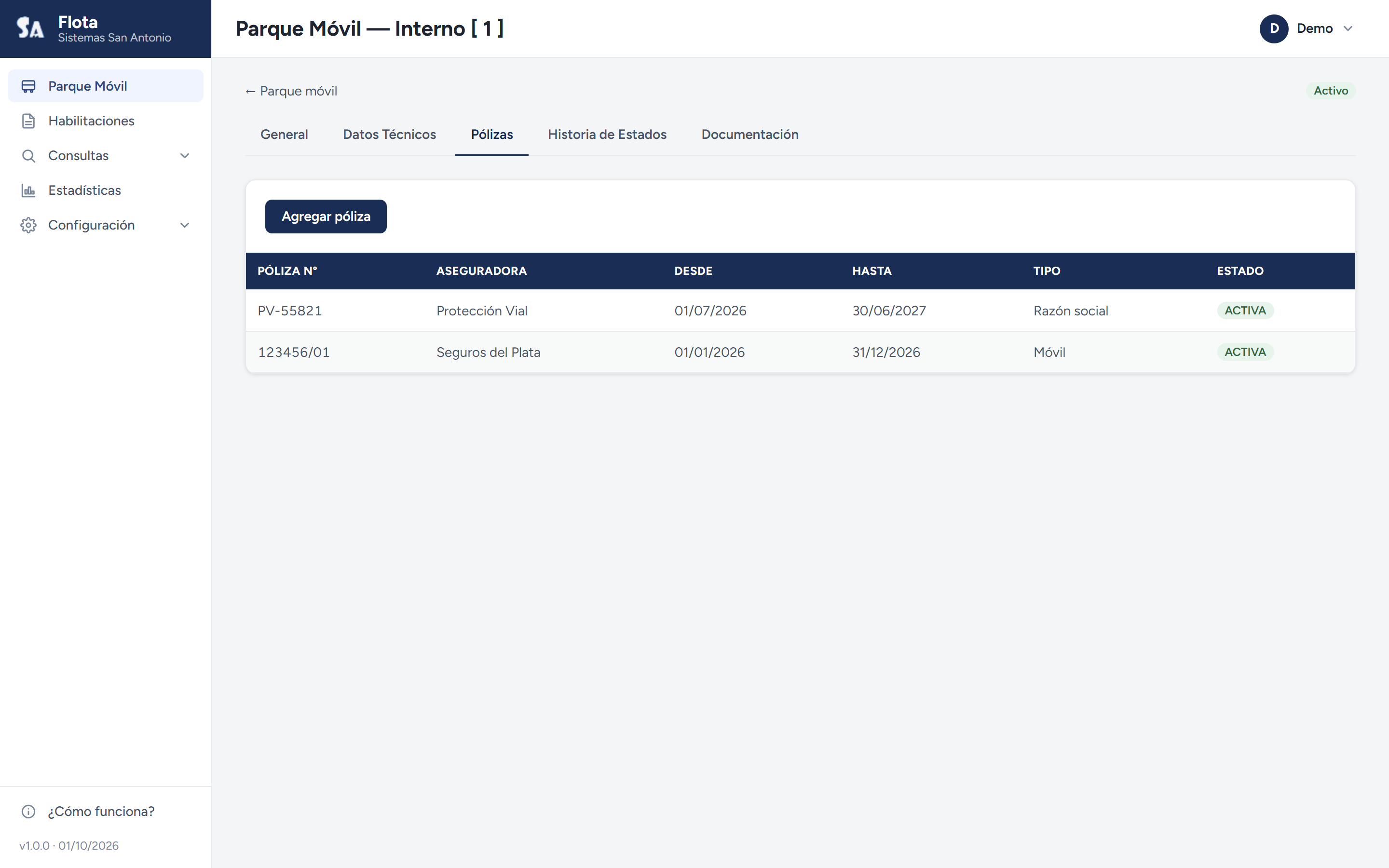Viewport: 1389px width, 868px height.
Task: Open the Demo user dropdown arrow
Action: coord(1348,29)
